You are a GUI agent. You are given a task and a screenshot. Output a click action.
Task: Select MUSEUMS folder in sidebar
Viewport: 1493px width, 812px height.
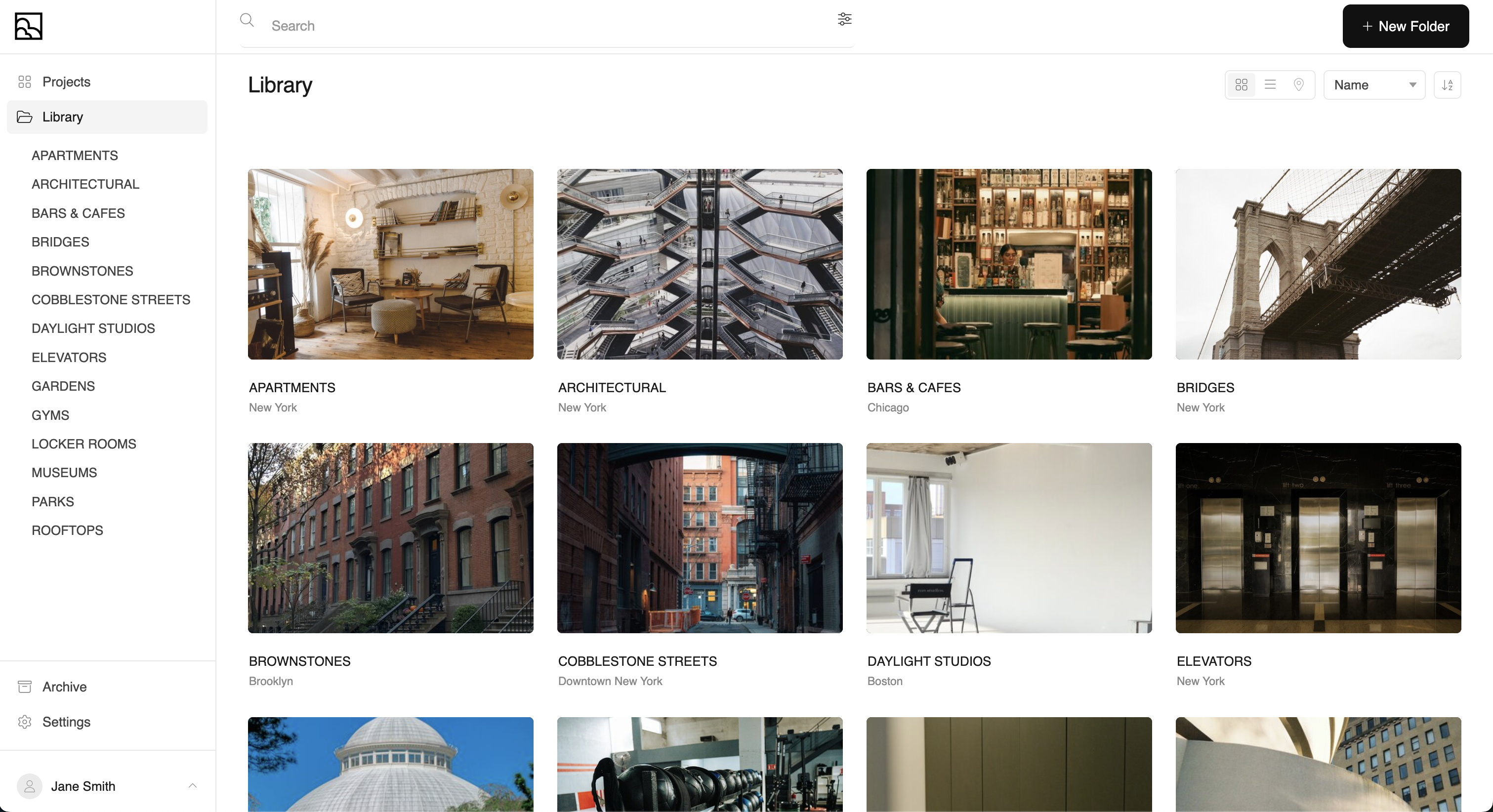(x=64, y=473)
